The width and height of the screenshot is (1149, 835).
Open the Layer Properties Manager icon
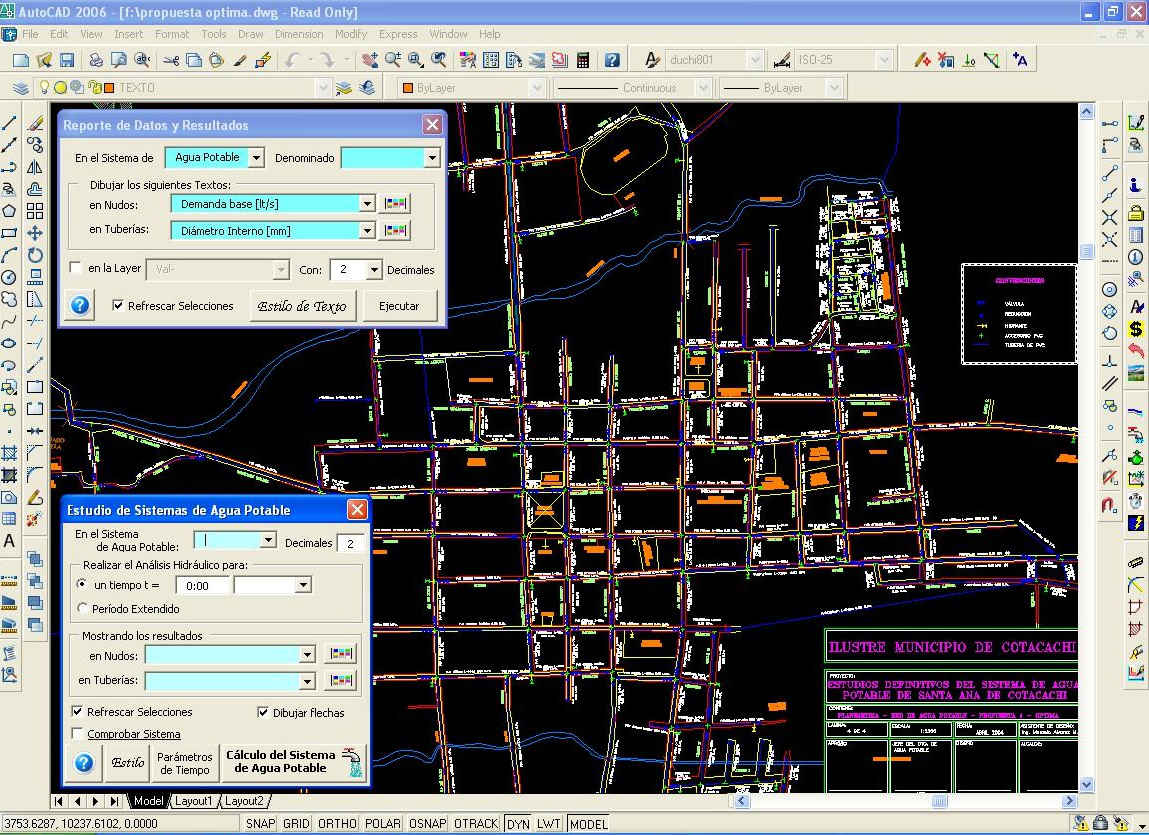21,88
